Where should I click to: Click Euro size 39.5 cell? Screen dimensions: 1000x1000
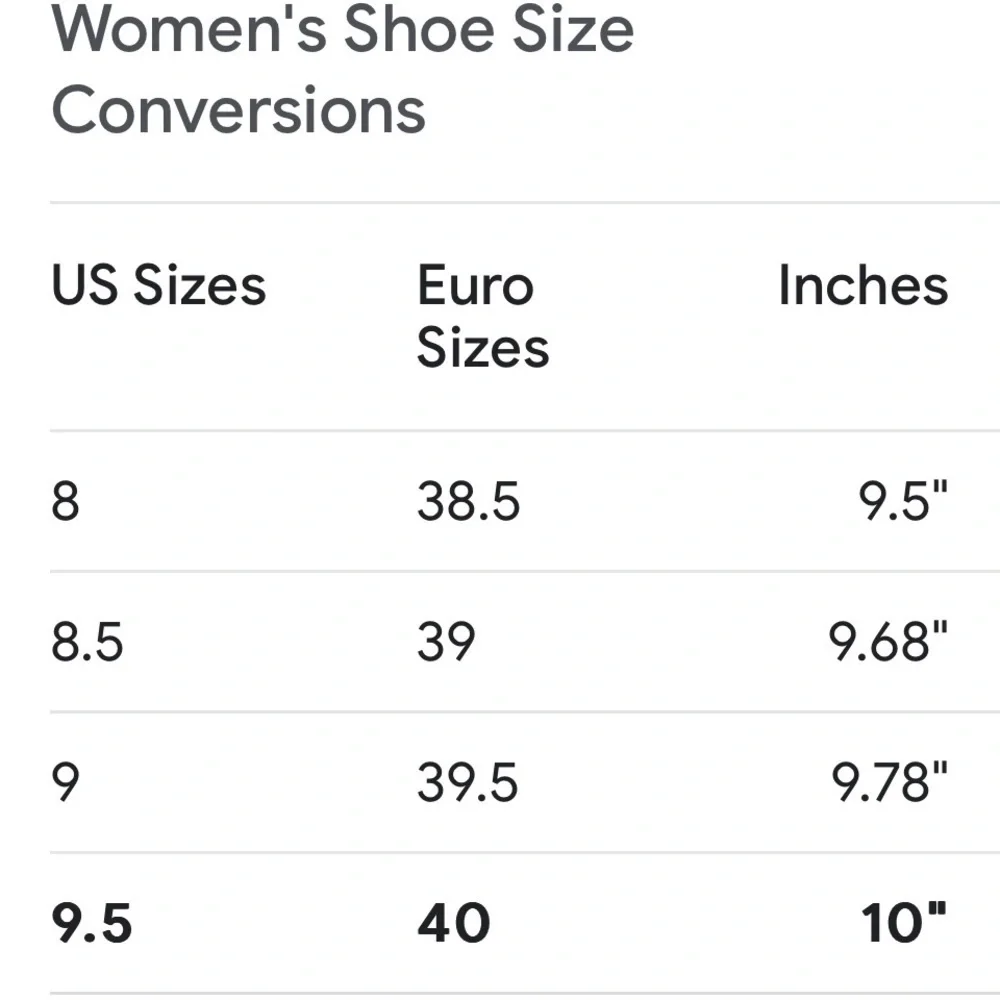[x=467, y=782]
